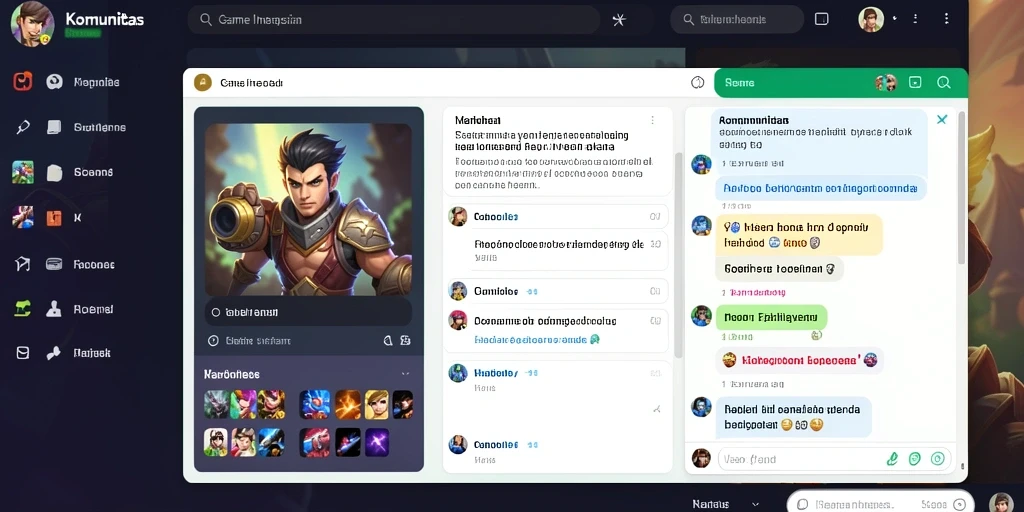
Task: Click the emoji icon in the chat input
Action: pos(915,459)
